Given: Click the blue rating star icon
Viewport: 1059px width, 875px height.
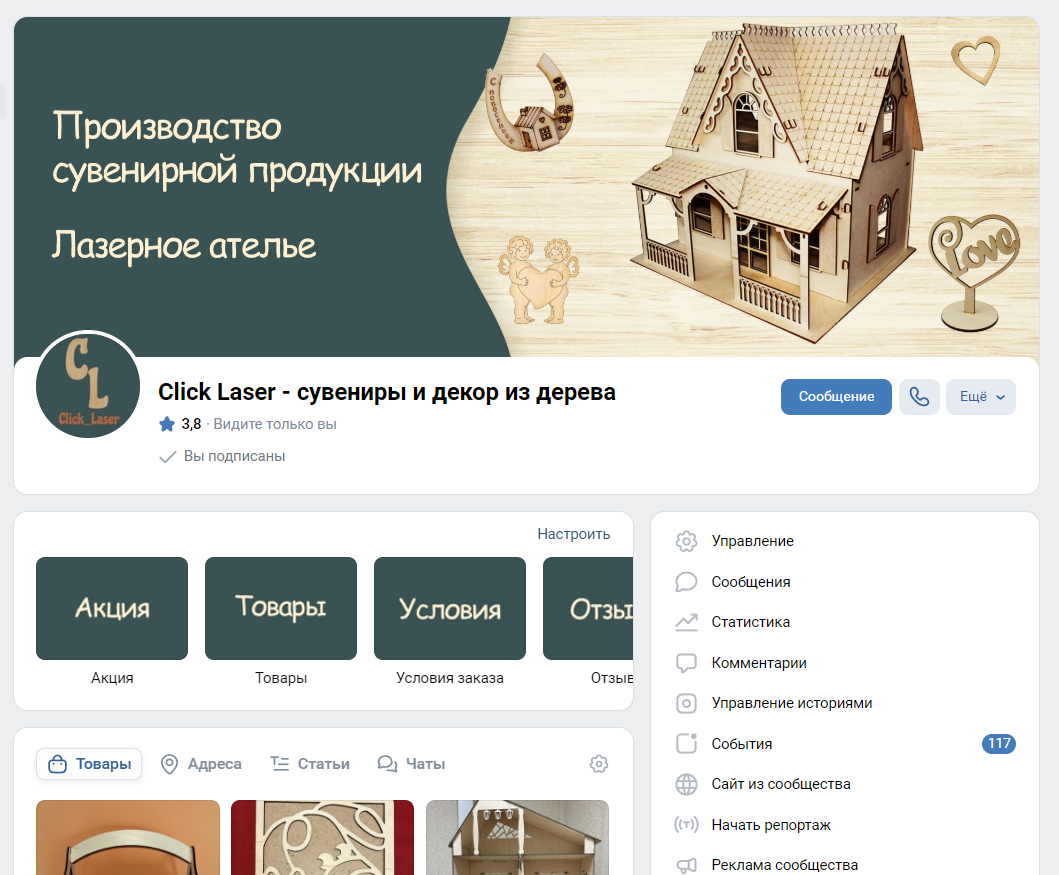Looking at the screenshot, I should [167, 424].
